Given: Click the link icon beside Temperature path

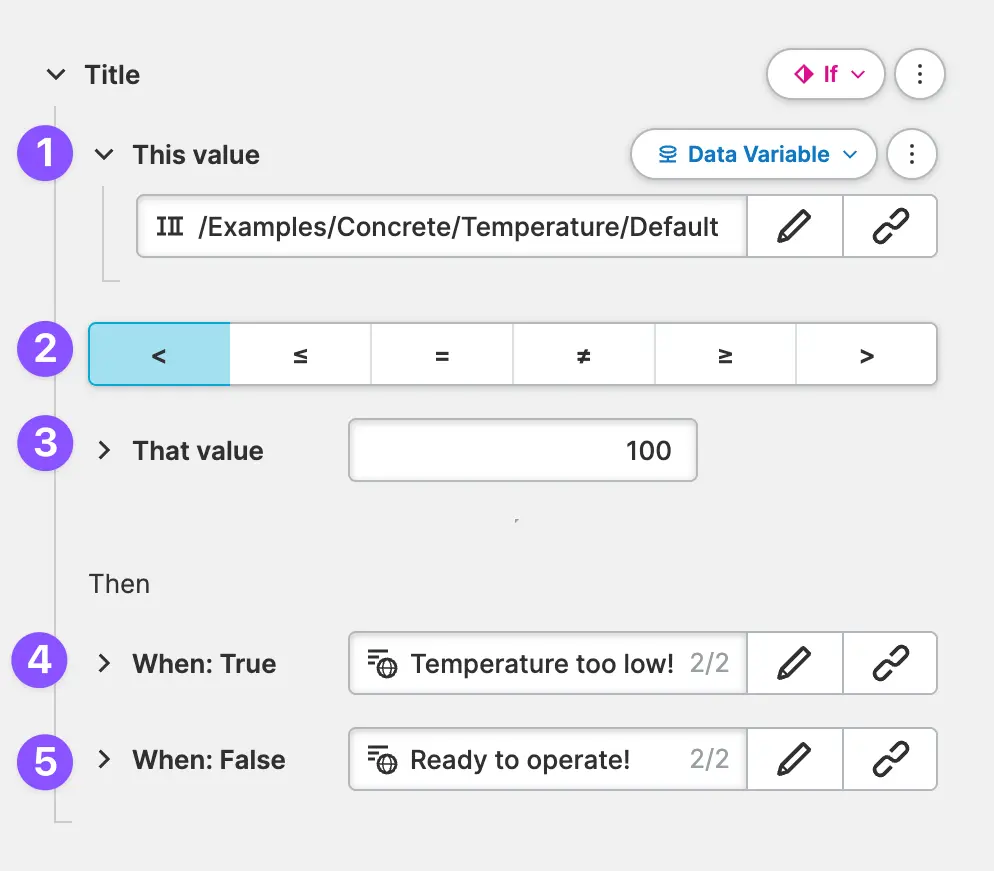Looking at the screenshot, I should (889, 227).
